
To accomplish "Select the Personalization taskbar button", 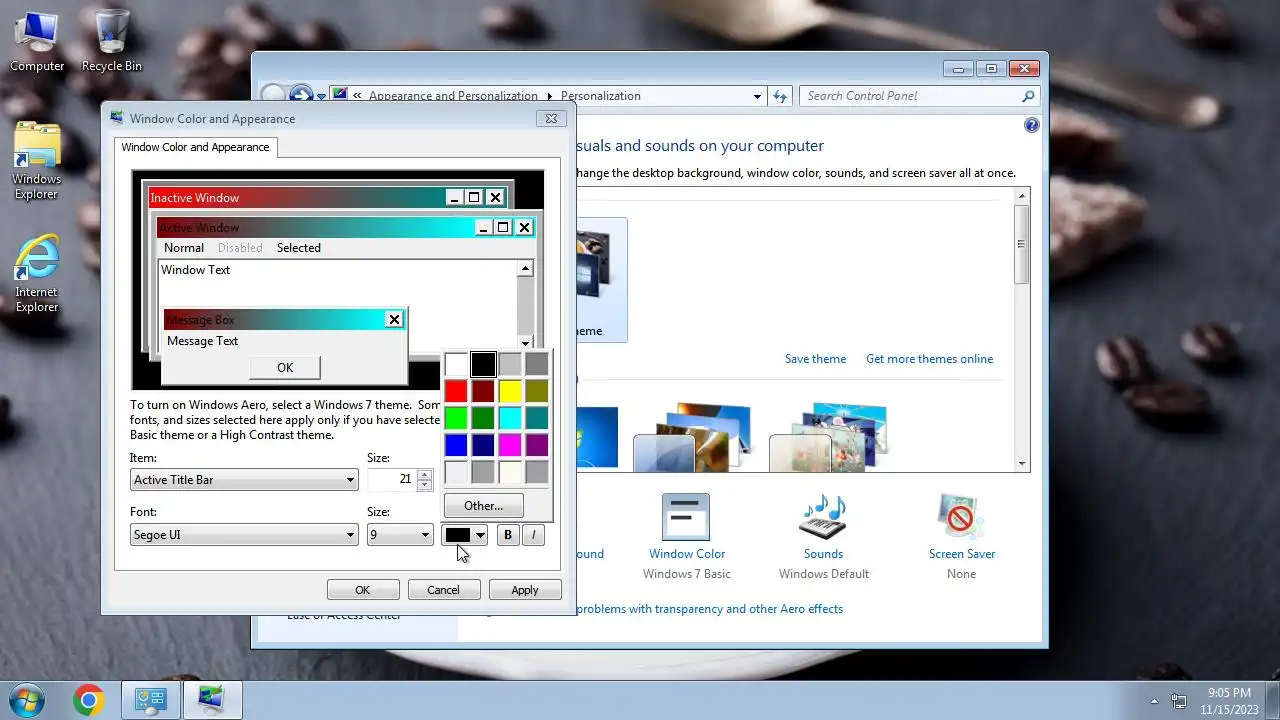I will pyautogui.click(x=211, y=700).
